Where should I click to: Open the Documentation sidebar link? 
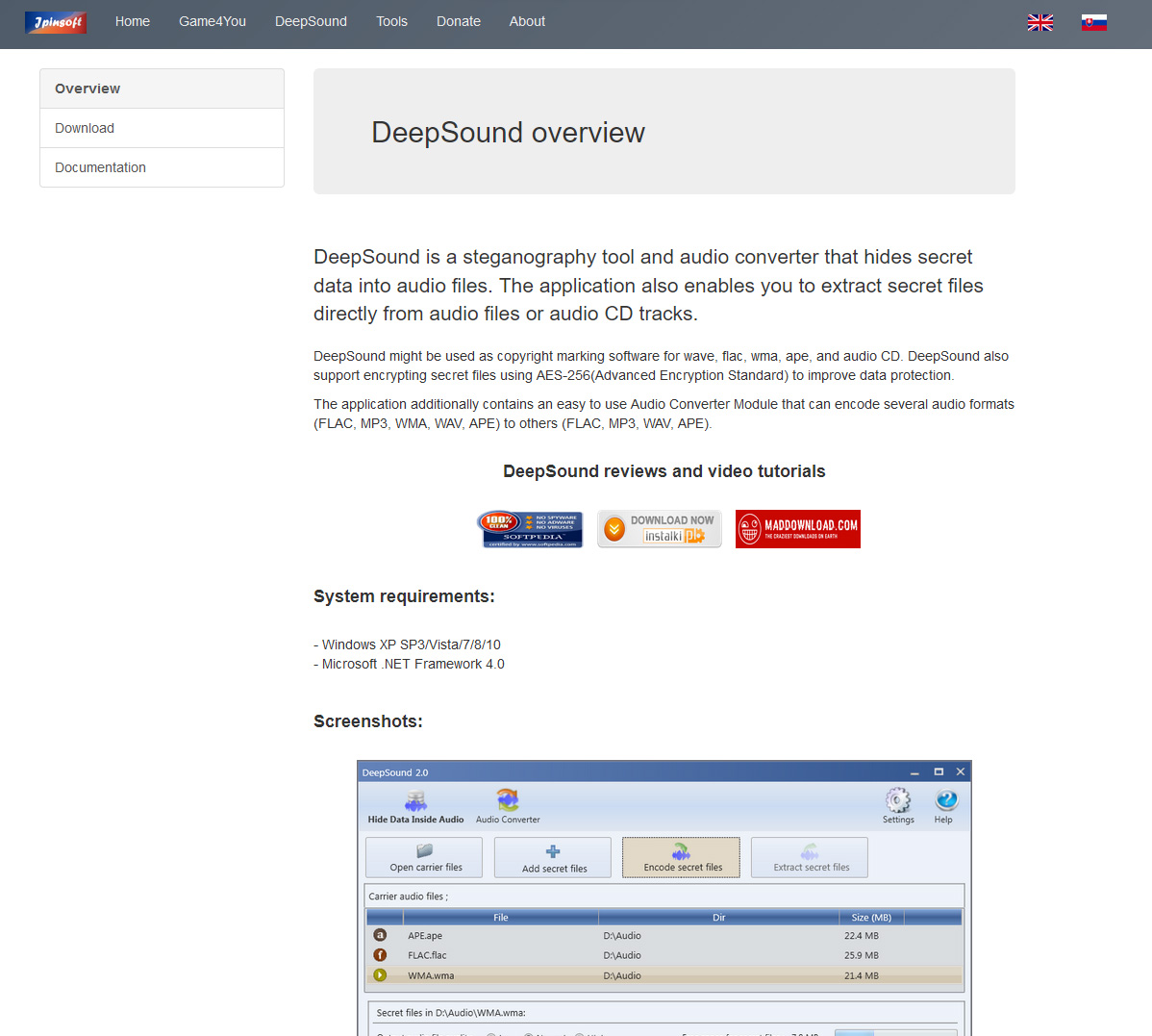(162, 167)
